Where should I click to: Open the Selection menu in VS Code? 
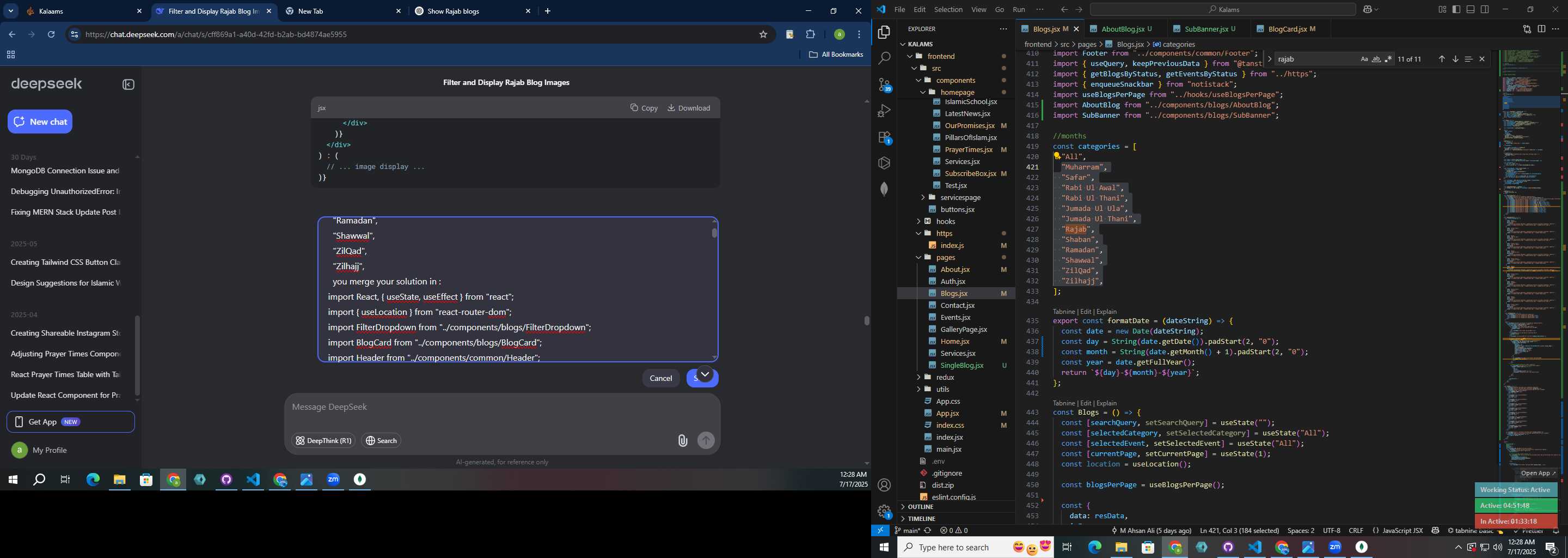[x=948, y=9]
